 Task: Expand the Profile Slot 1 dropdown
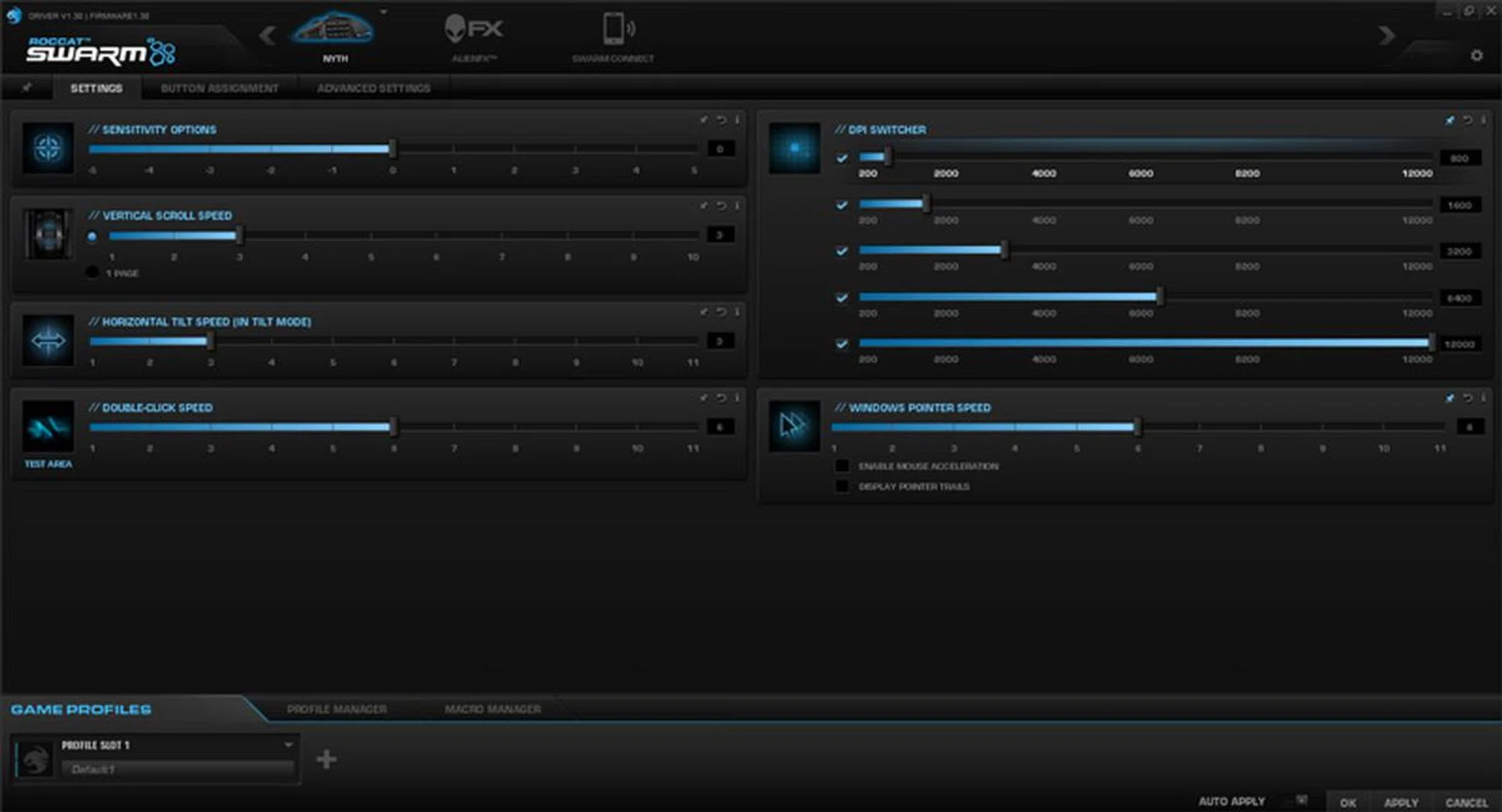pyautogui.click(x=288, y=745)
